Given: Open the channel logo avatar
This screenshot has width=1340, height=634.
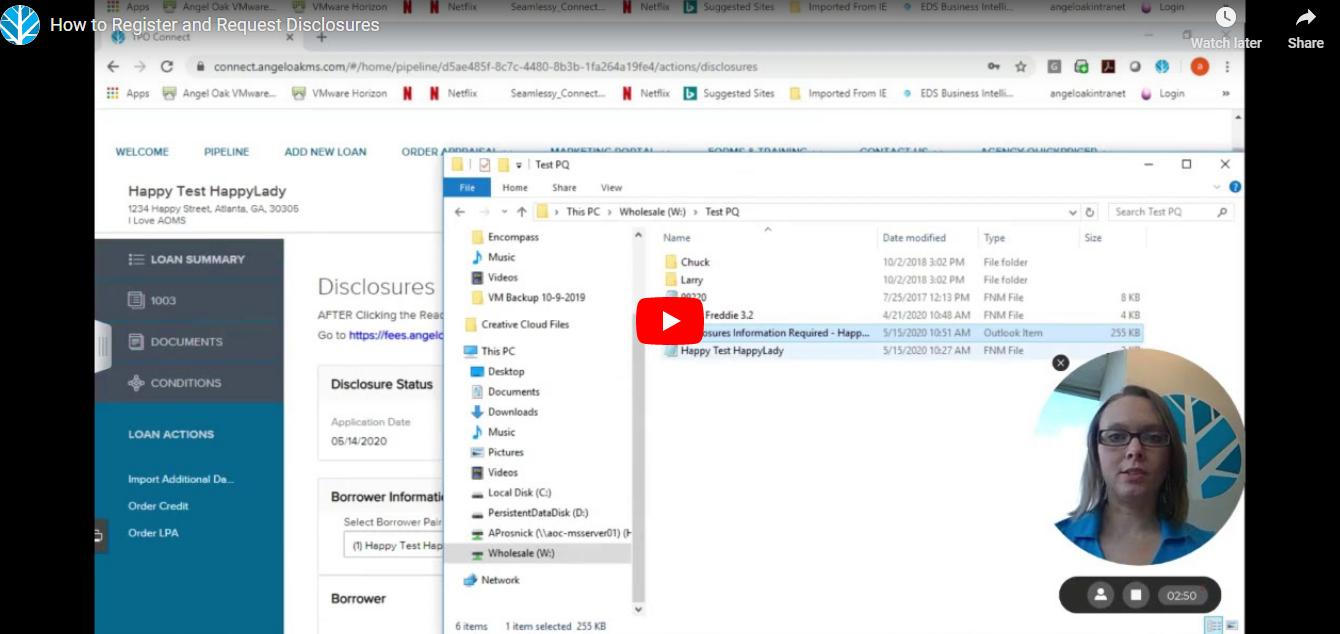Looking at the screenshot, I should coord(20,24).
